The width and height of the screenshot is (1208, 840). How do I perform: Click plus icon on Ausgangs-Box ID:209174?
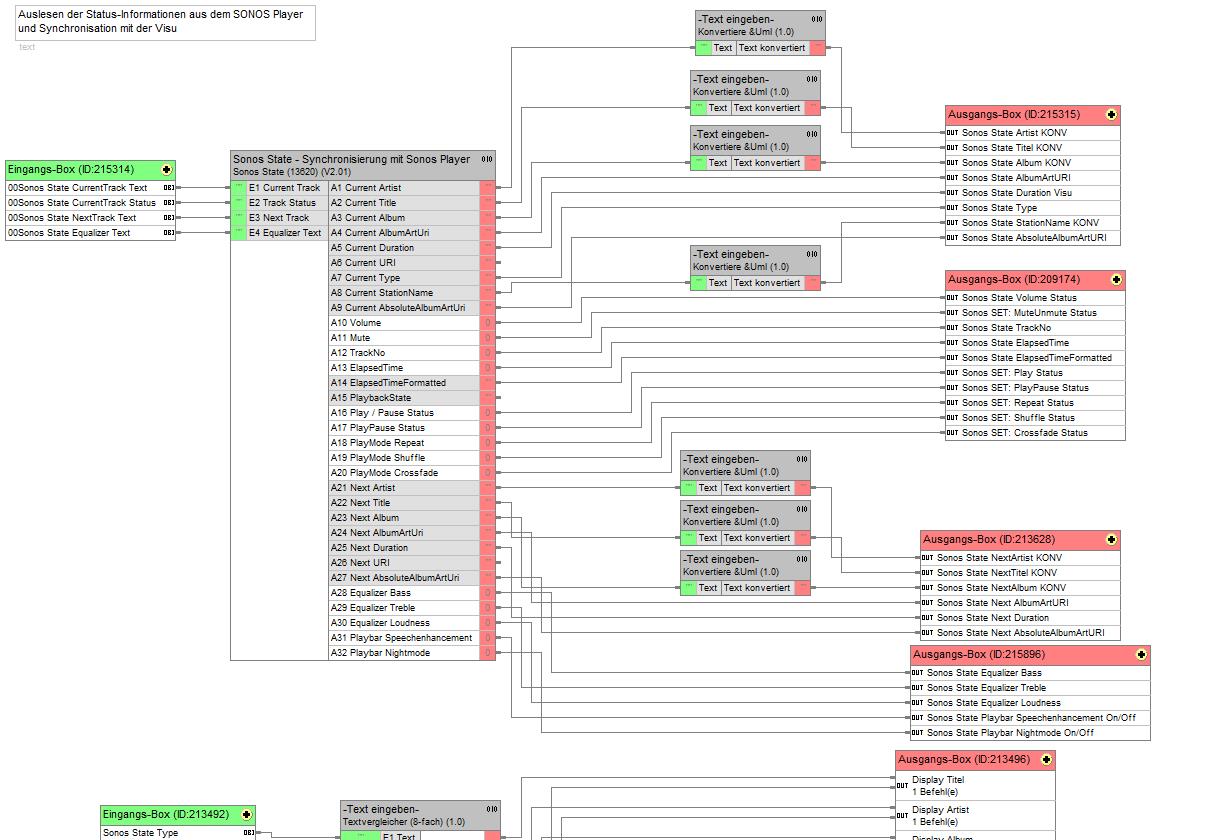[1116, 280]
